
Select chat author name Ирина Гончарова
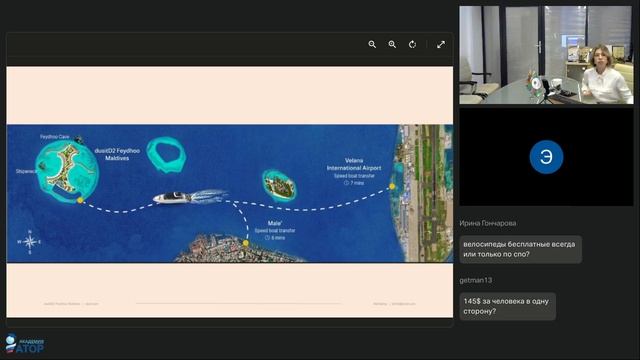487,223
